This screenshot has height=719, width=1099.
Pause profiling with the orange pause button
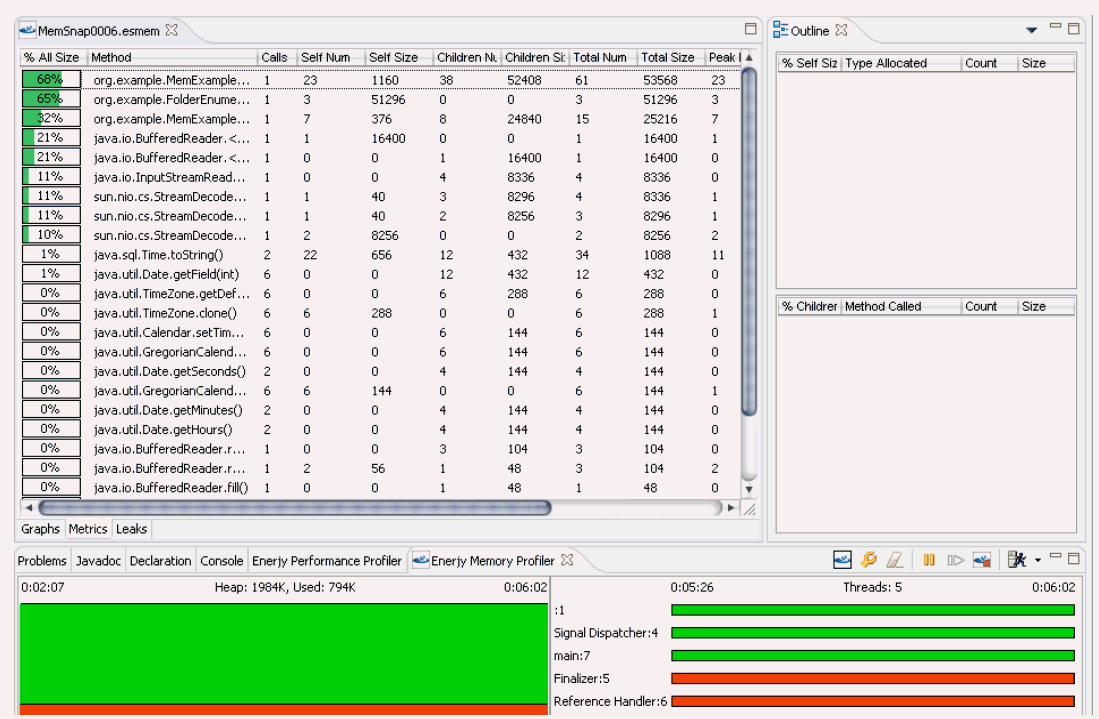pos(929,561)
